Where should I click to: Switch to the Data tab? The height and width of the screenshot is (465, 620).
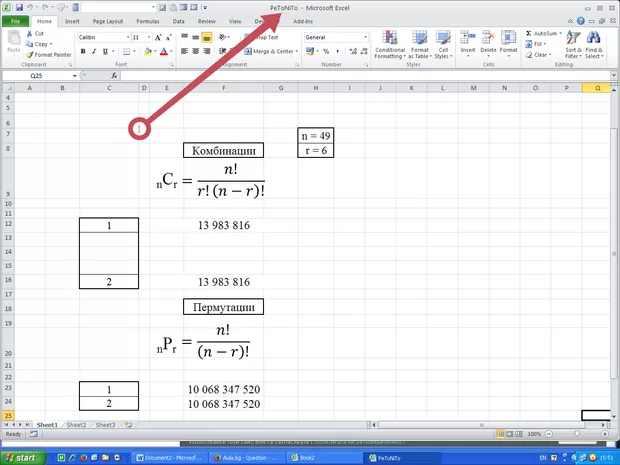click(x=178, y=21)
